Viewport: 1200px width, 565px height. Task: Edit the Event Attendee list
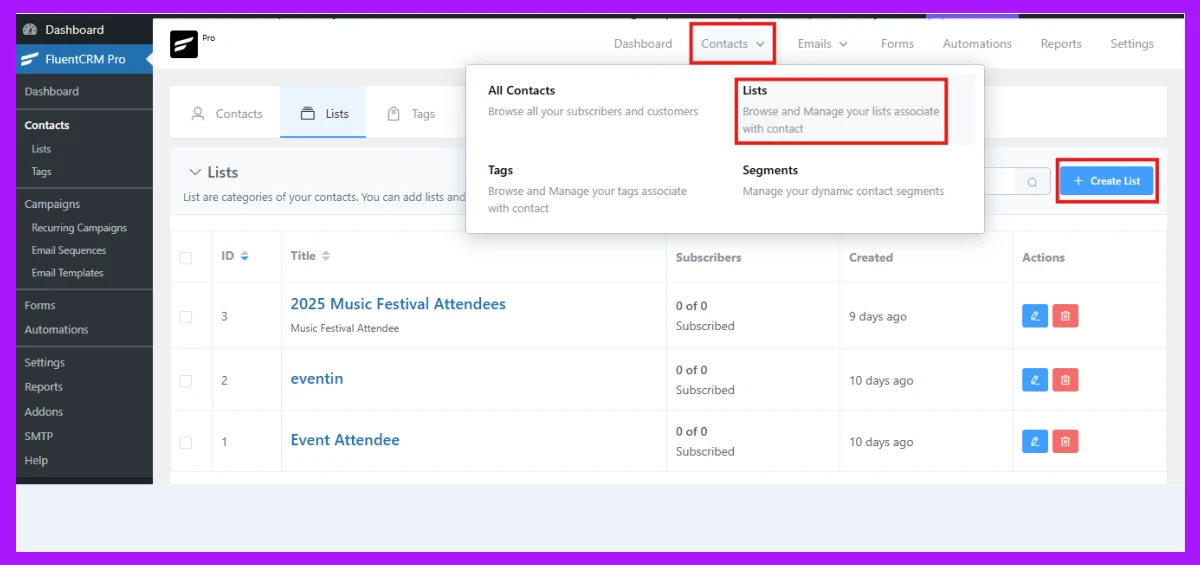pos(1035,441)
